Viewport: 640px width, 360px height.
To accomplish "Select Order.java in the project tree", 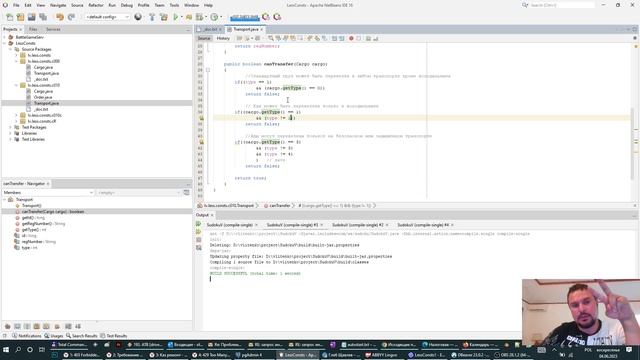I will (x=43, y=98).
